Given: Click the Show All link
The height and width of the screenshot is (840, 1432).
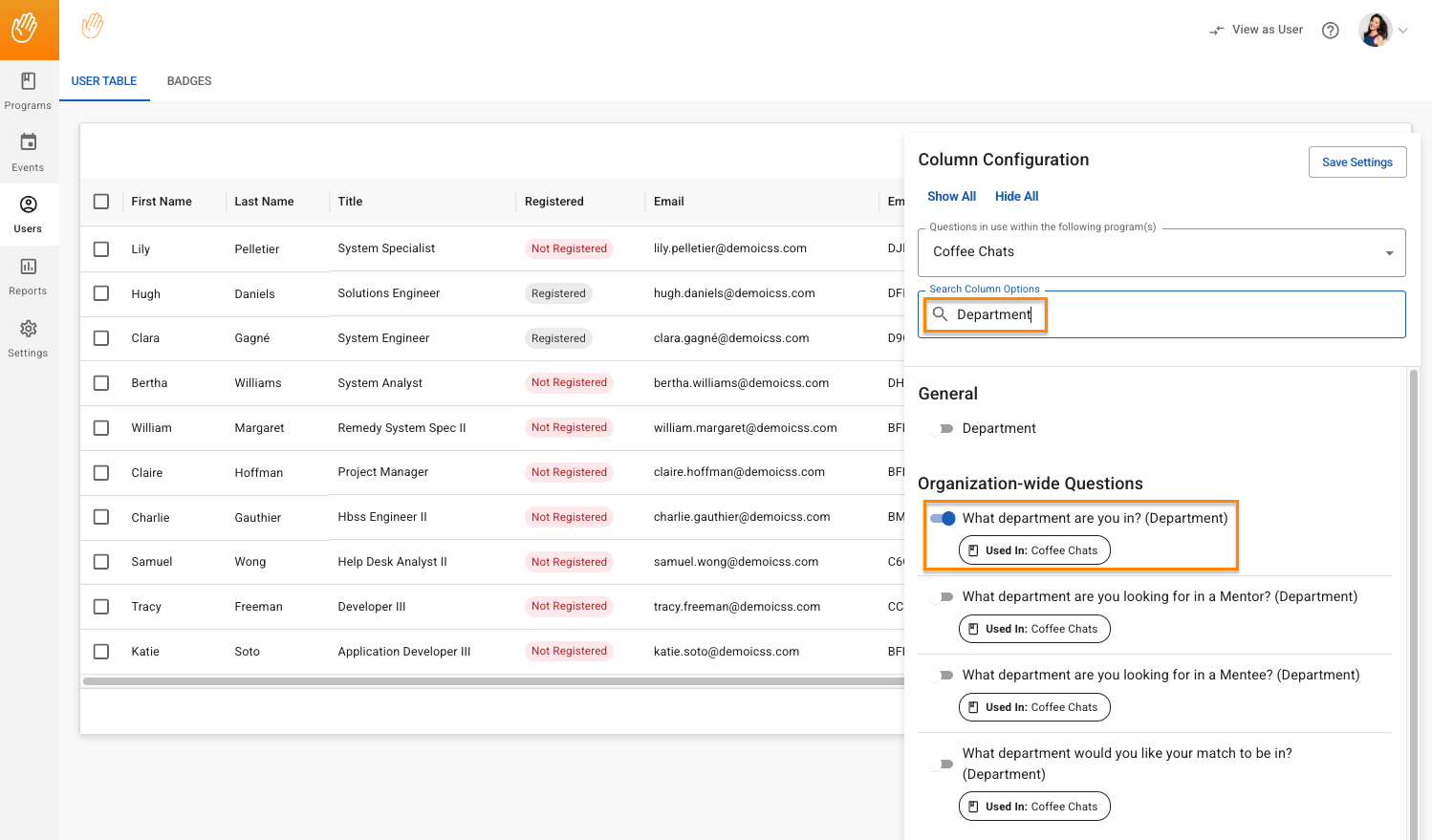Looking at the screenshot, I should pos(951,197).
